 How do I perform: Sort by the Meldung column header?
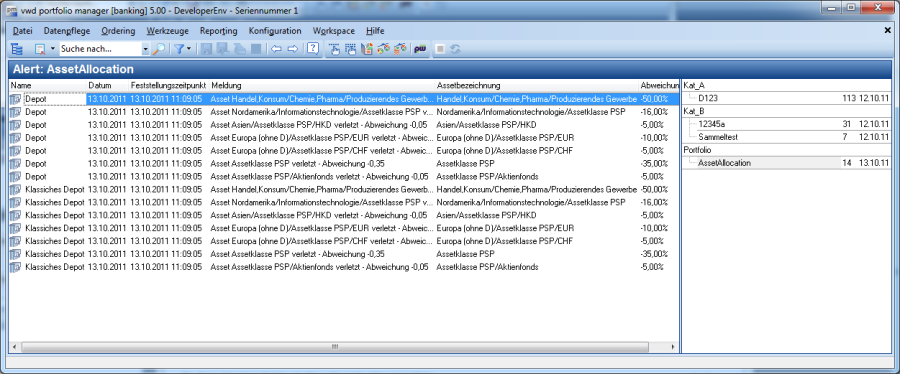click(x=322, y=85)
